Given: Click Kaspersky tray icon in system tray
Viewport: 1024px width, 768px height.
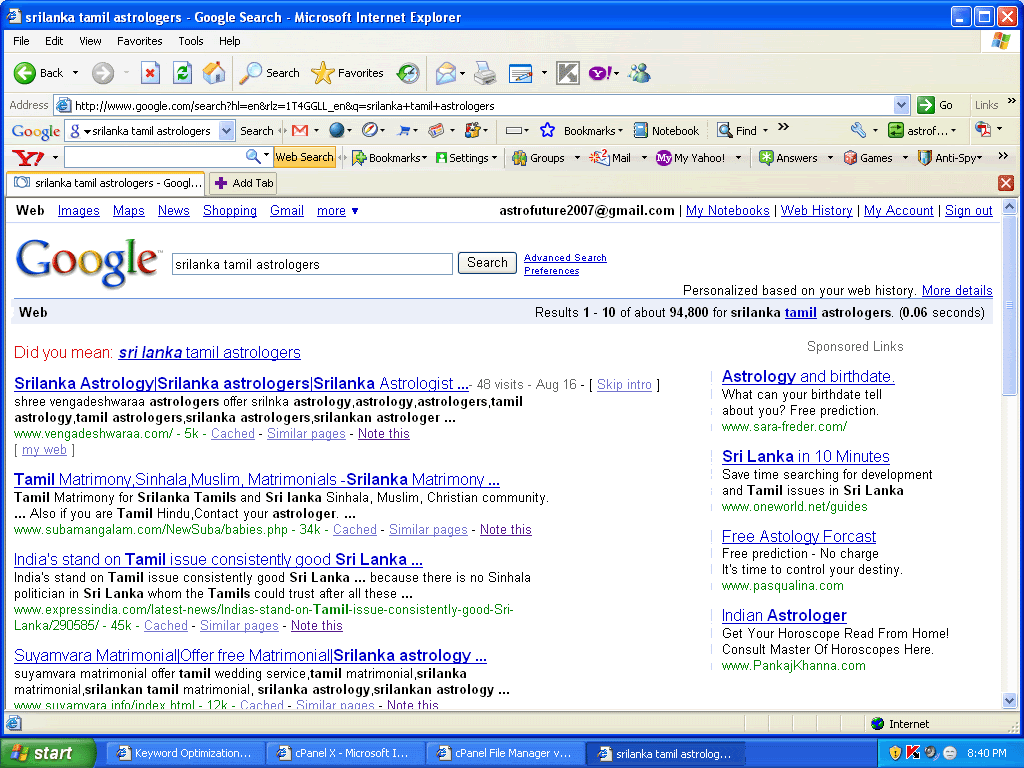Looking at the screenshot, I should 912,753.
